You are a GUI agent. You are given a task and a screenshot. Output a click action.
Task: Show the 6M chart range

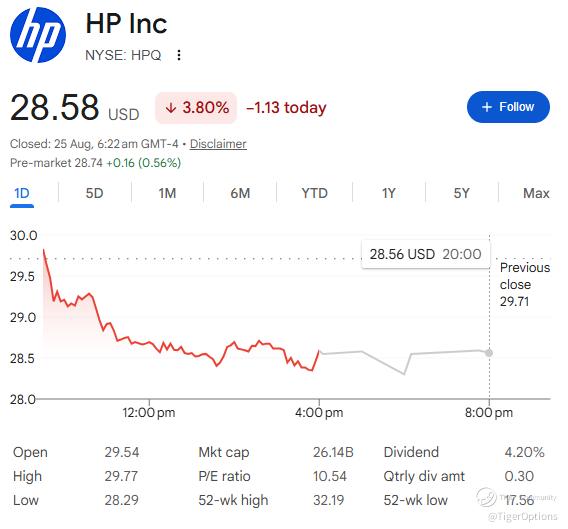(241, 193)
